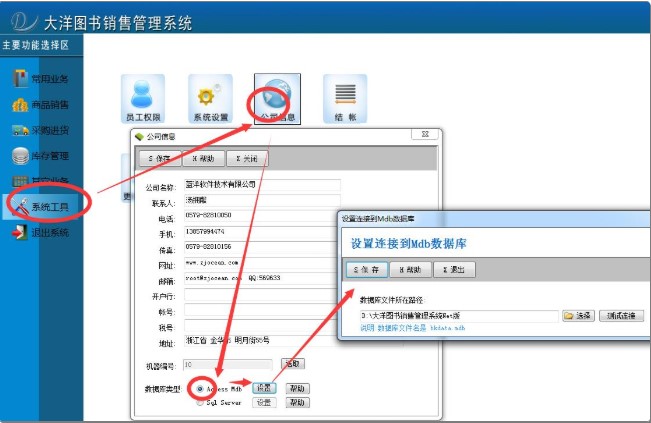Click the 机器编号 field
Viewport: 651px width, 423px height.
228,365
